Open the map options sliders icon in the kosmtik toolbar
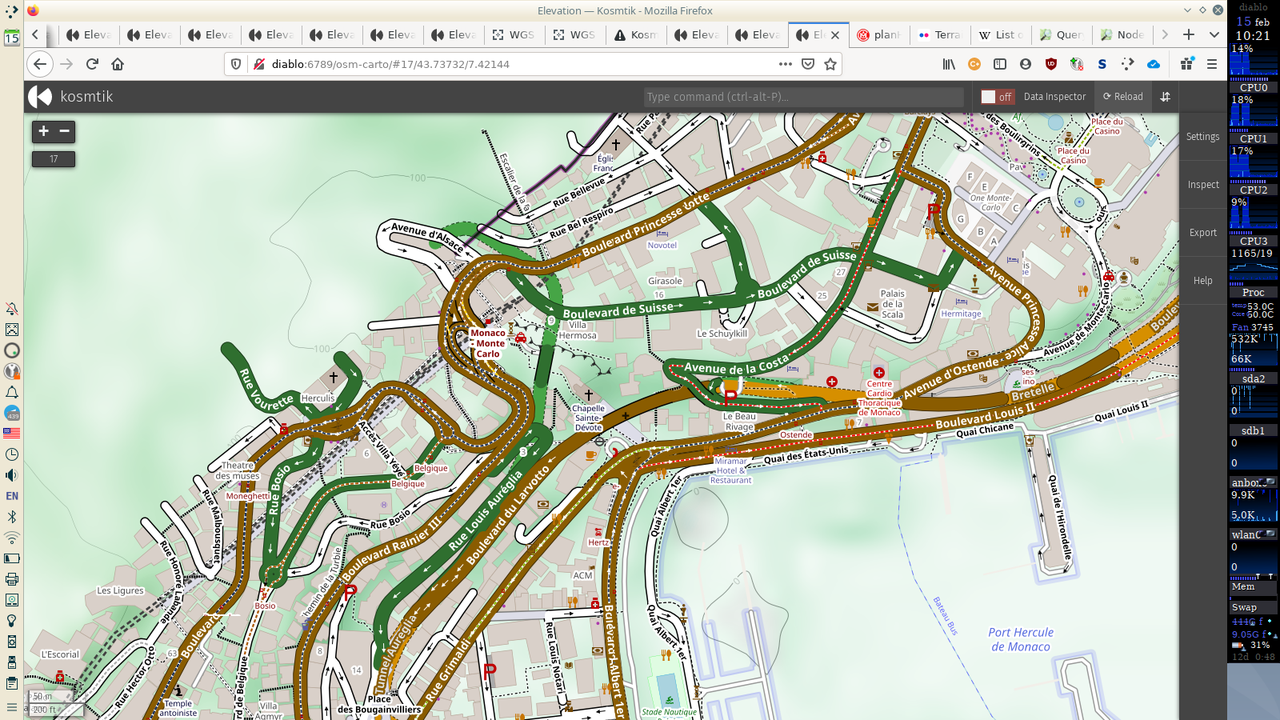 pos(1165,97)
